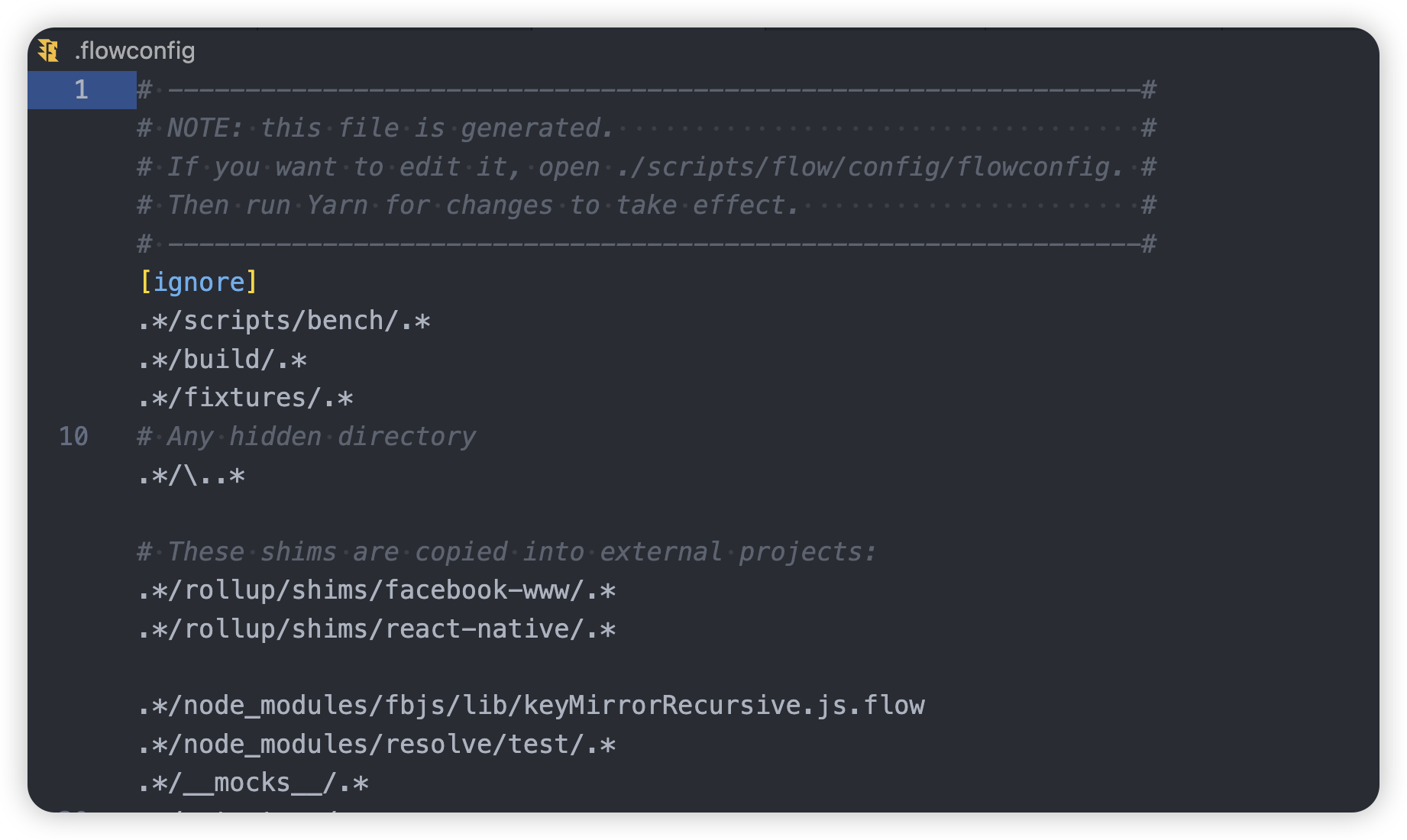The image size is (1407, 840).
Task: Click line number 1 in the gutter
Action: pyautogui.click(x=81, y=90)
